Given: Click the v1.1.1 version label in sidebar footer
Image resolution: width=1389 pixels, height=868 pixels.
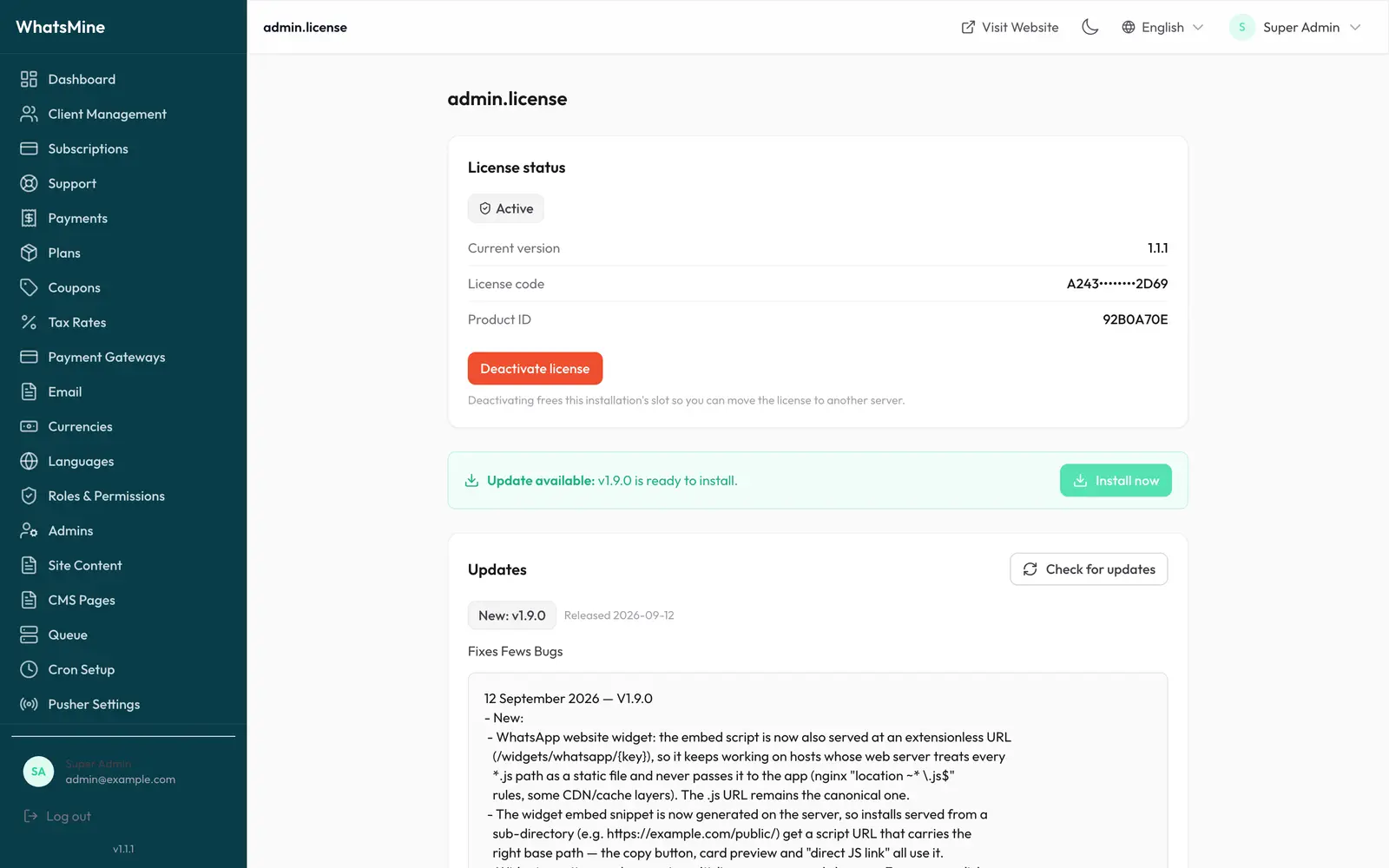Looking at the screenshot, I should 123,849.
